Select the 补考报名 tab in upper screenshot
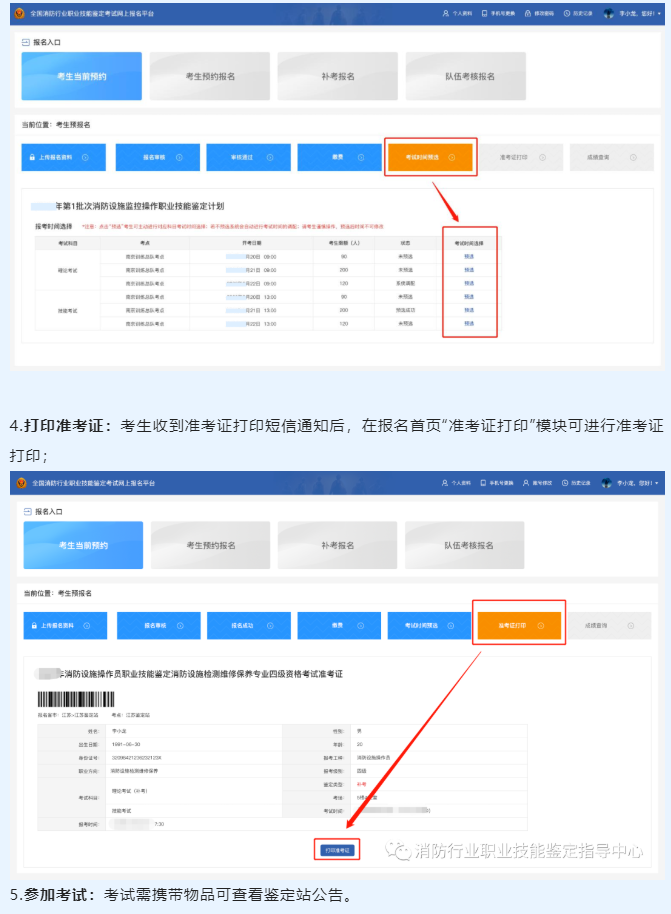This screenshot has height=914, width=671. (337, 77)
